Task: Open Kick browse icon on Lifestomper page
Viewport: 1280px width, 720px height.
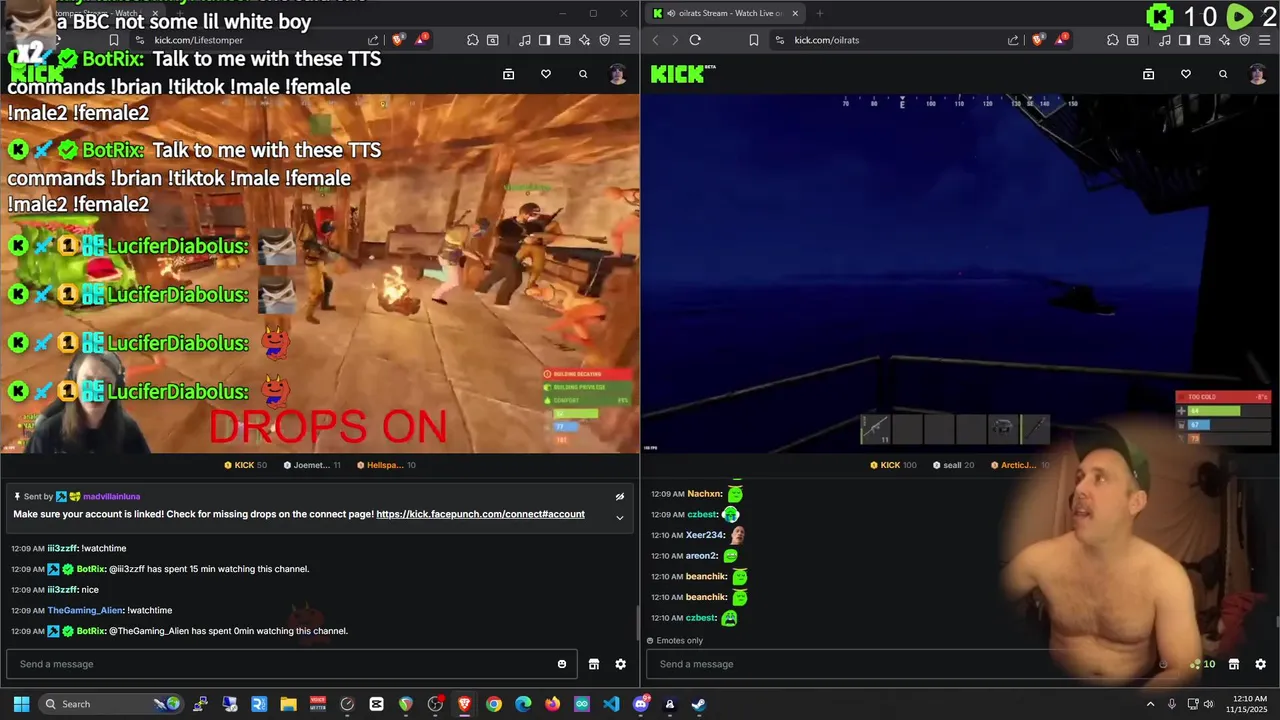Action: pyautogui.click(x=508, y=74)
